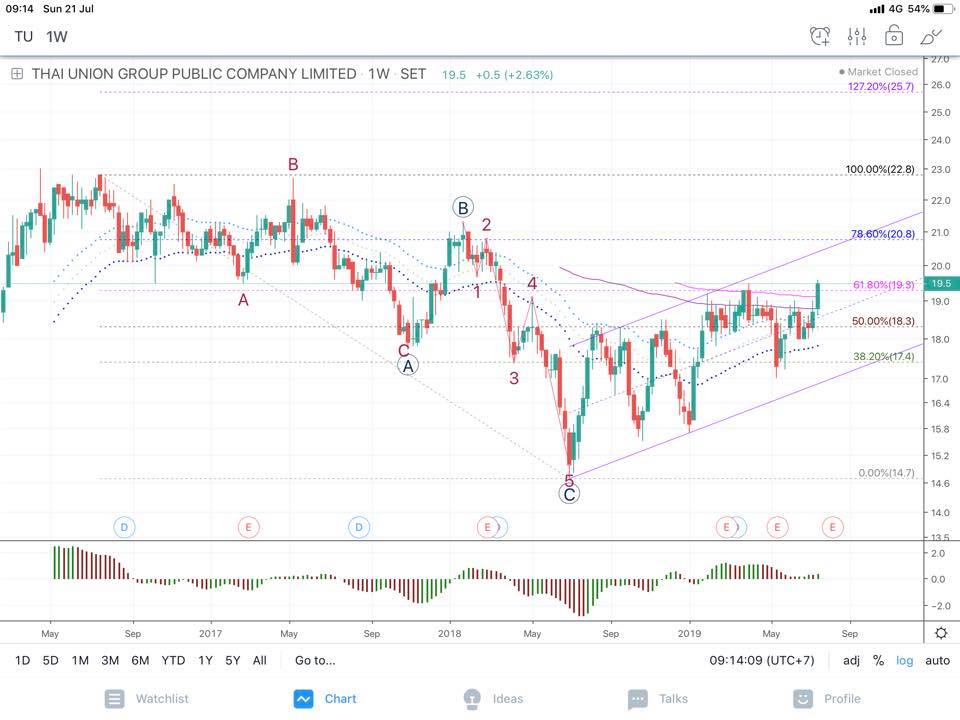This screenshot has width=960, height=720.
Task: Switch to the Profile tab
Action: point(827,699)
